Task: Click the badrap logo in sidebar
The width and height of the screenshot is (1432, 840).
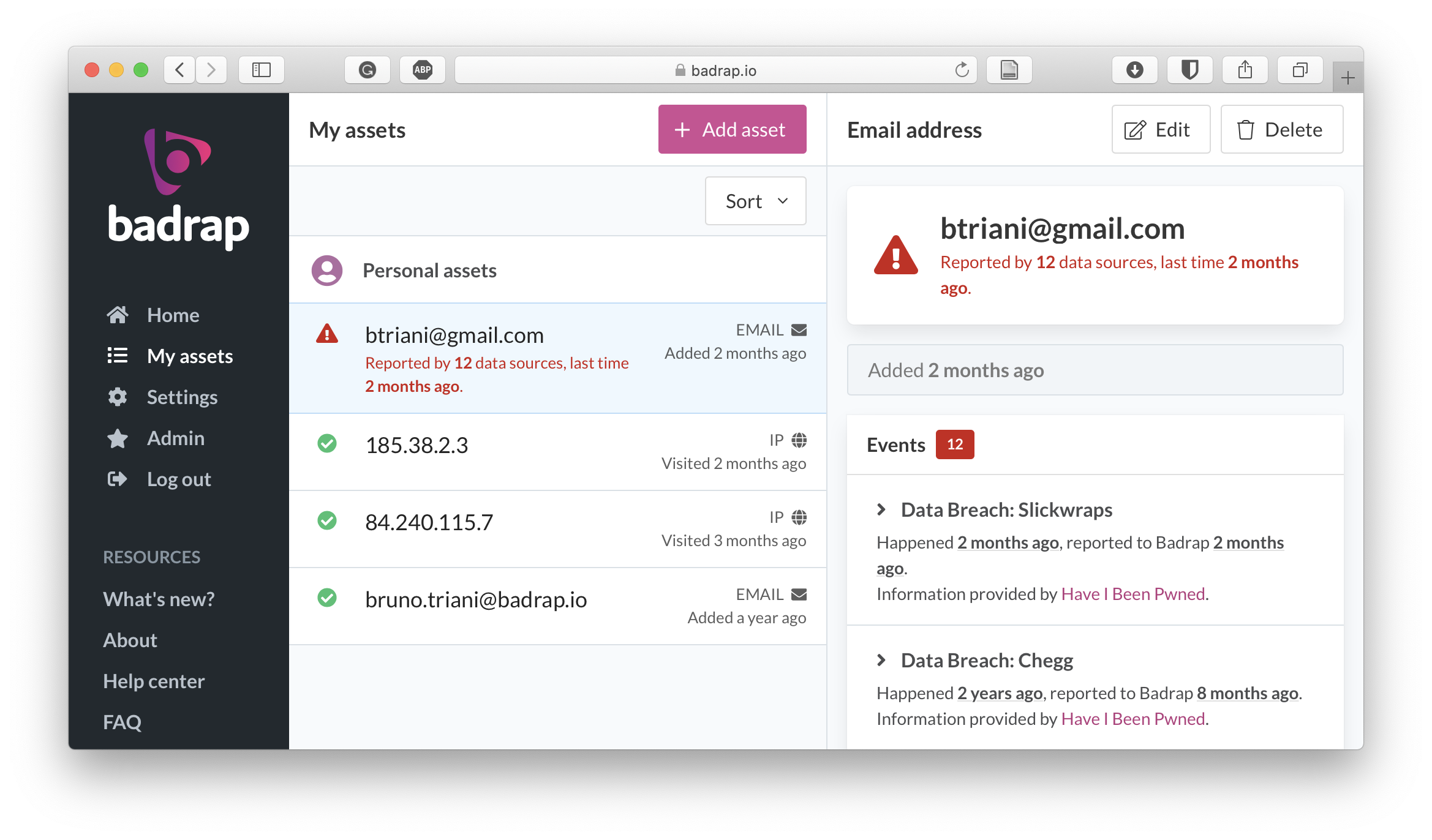Action: coord(178,189)
